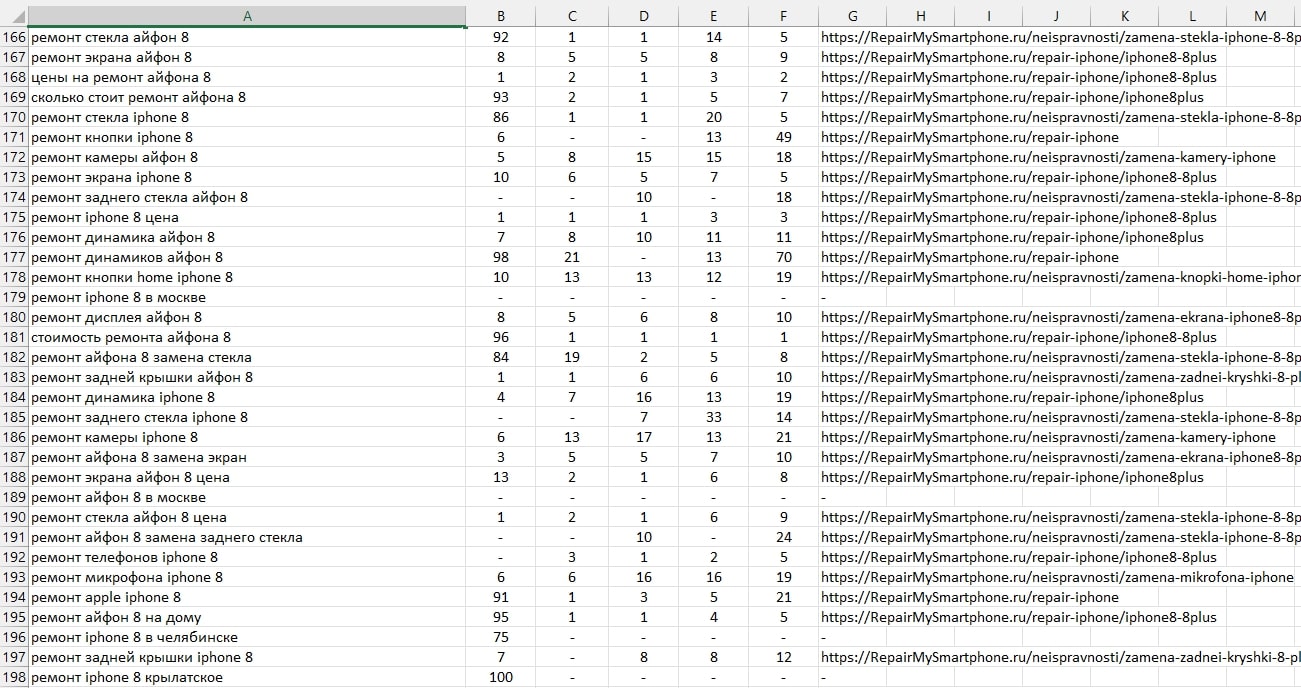This screenshot has width=1301, height=688.
Task: Click cell 'ремонт айфона 8 замена стекла'
Action: click(x=247, y=357)
